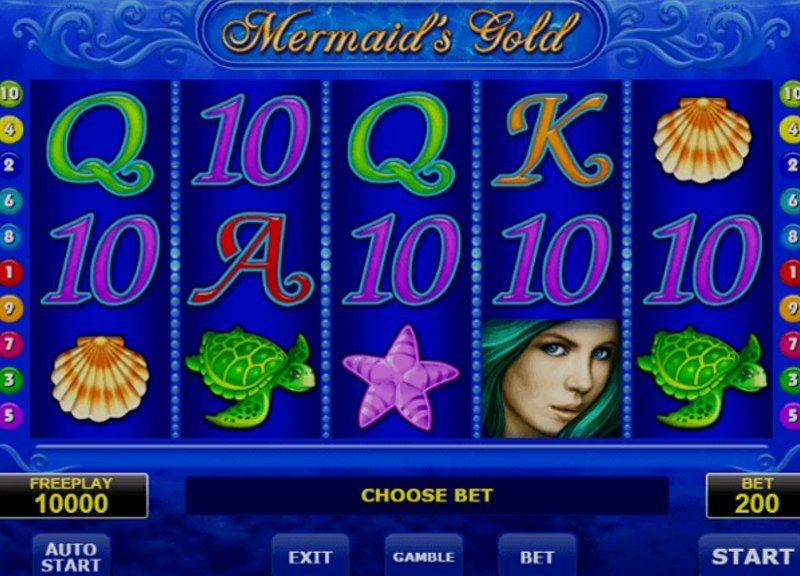Toggle payline 10 marker on left
This screenshot has width=800, height=576.
(10, 93)
